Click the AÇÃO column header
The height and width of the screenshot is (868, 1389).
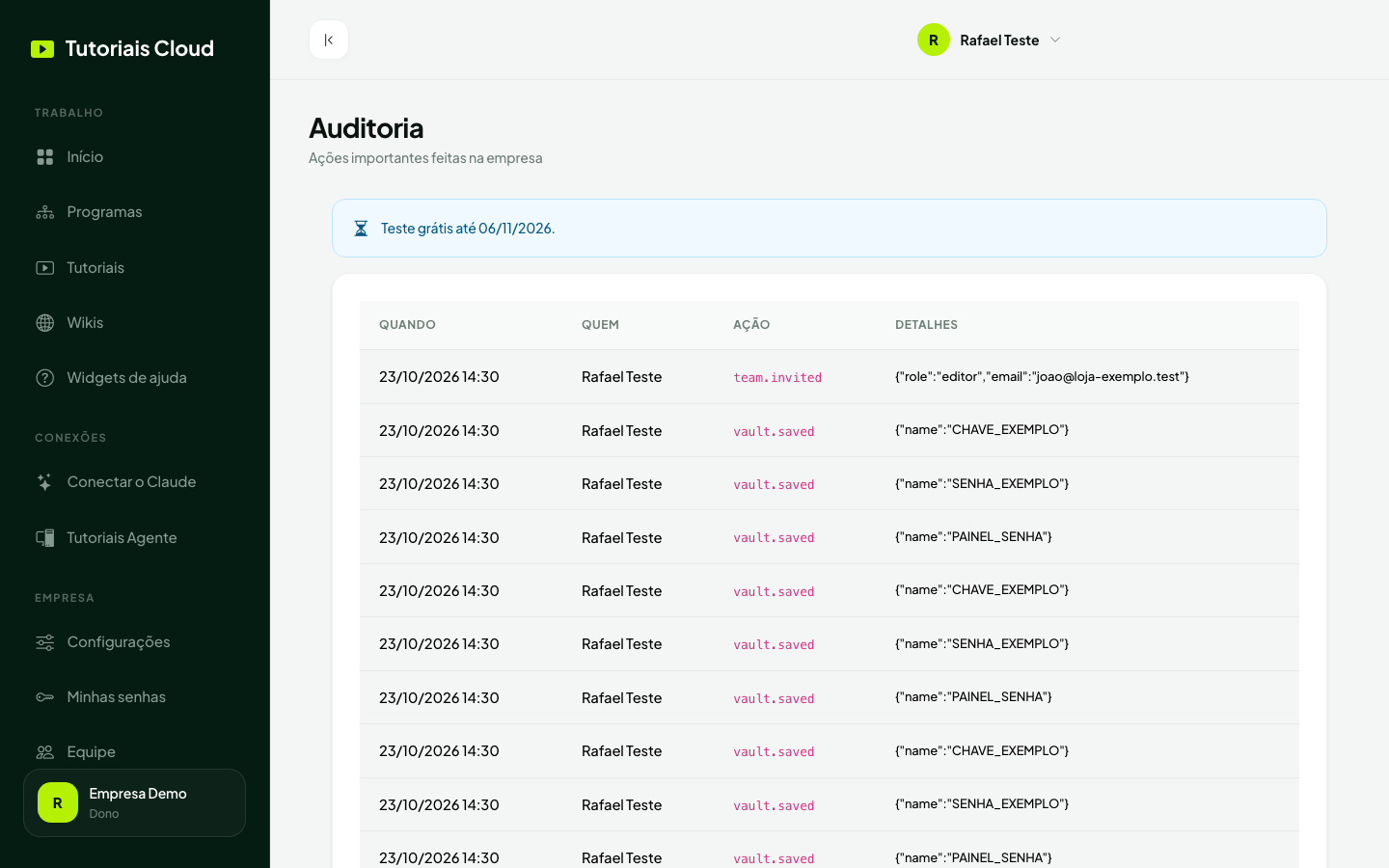pos(751,325)
